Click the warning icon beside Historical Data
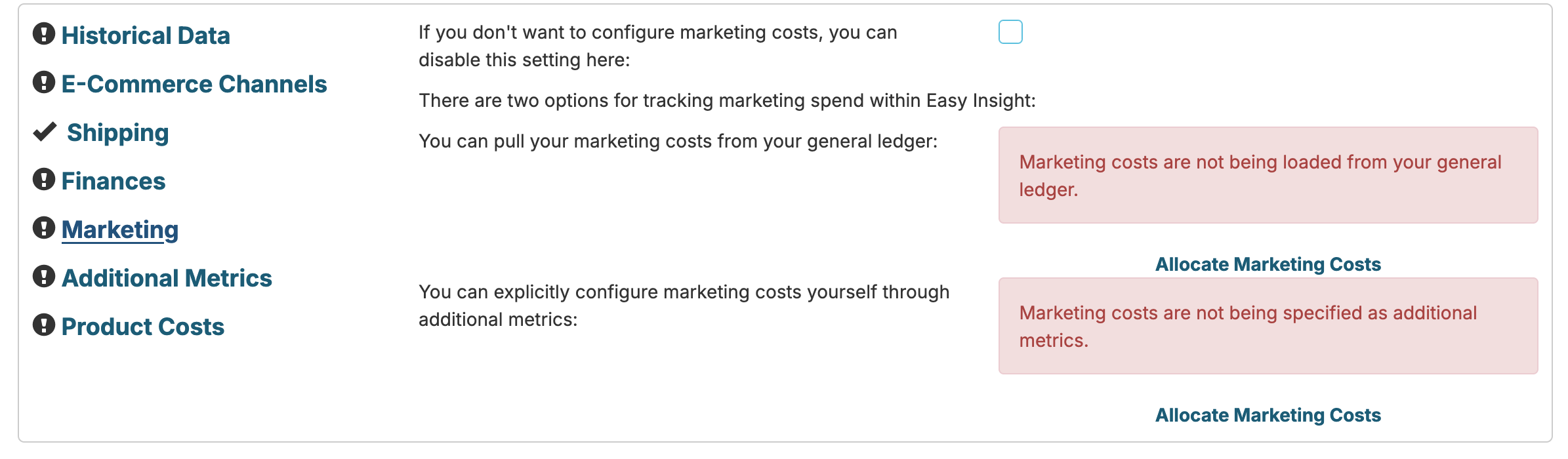The image size is (1568, 459). [44, 34]
